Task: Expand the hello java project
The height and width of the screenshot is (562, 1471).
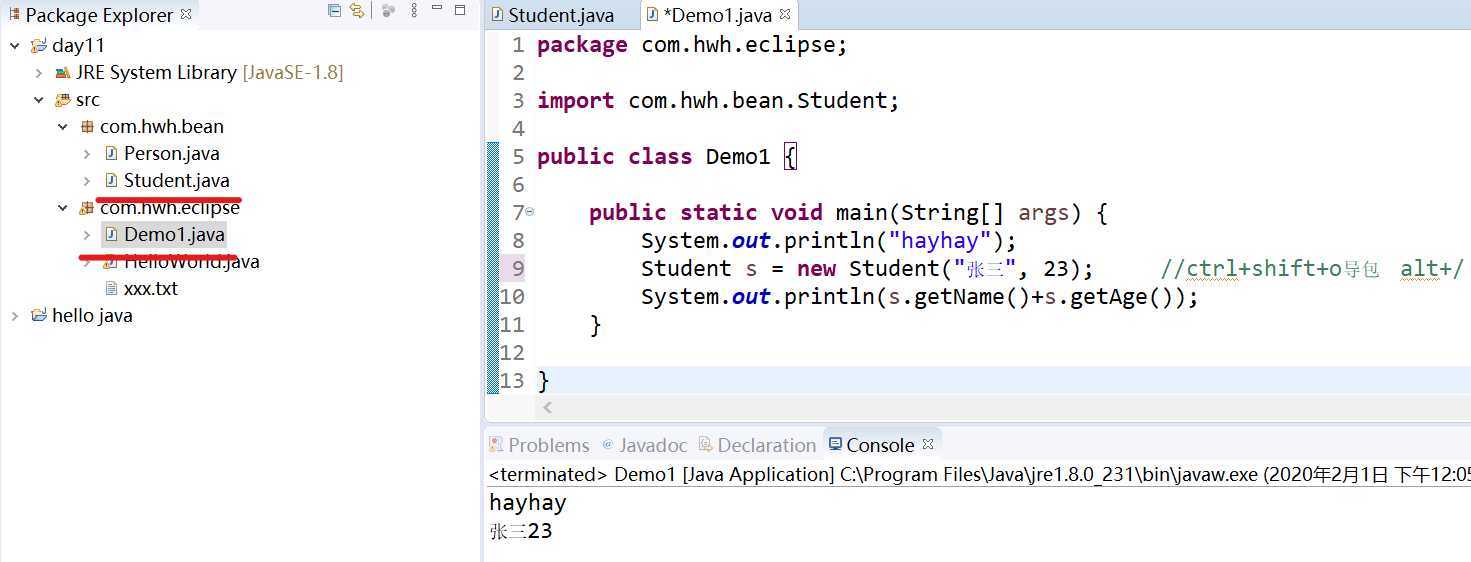Action: [x=15, y=316]
